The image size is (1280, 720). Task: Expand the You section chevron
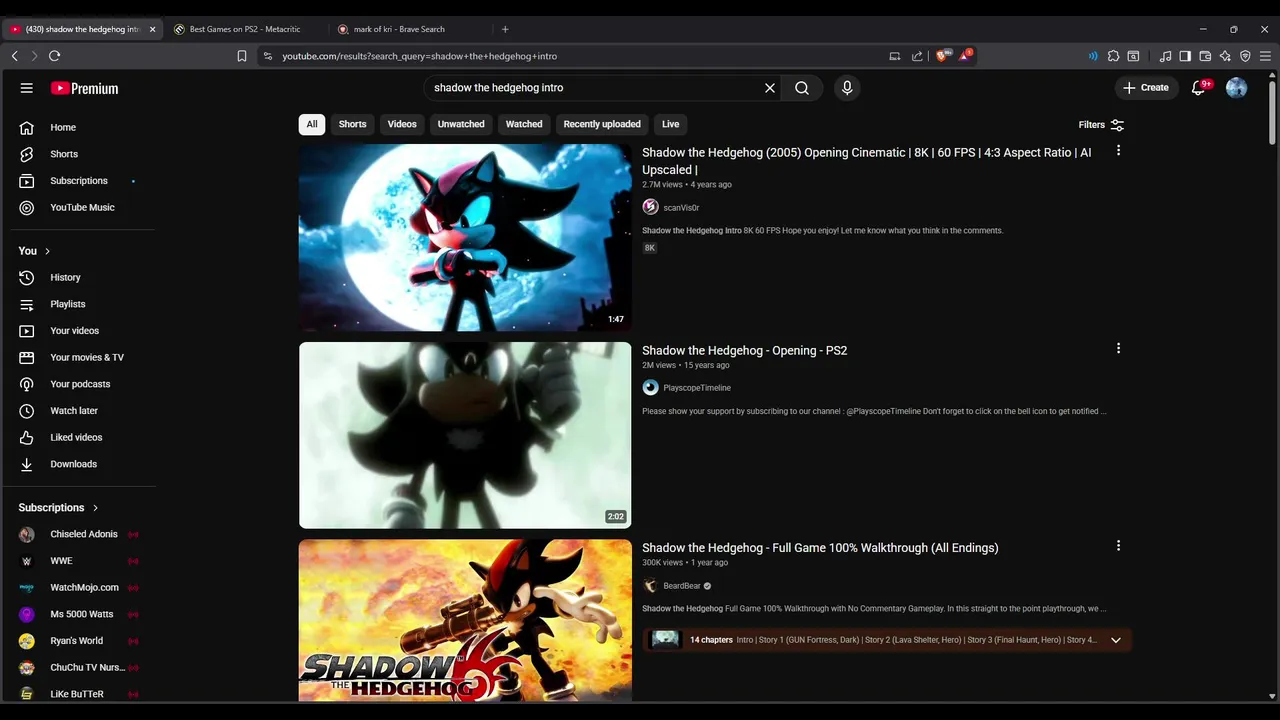47,251
